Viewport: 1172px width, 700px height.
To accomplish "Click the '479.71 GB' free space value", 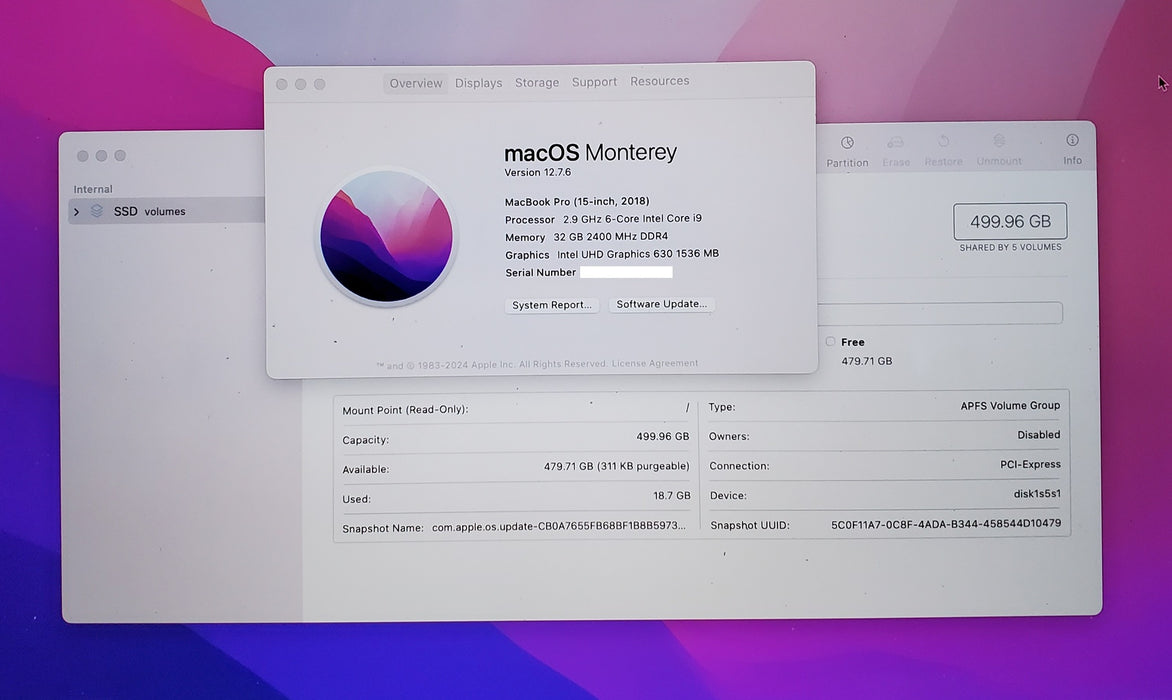I will [866, 361].
